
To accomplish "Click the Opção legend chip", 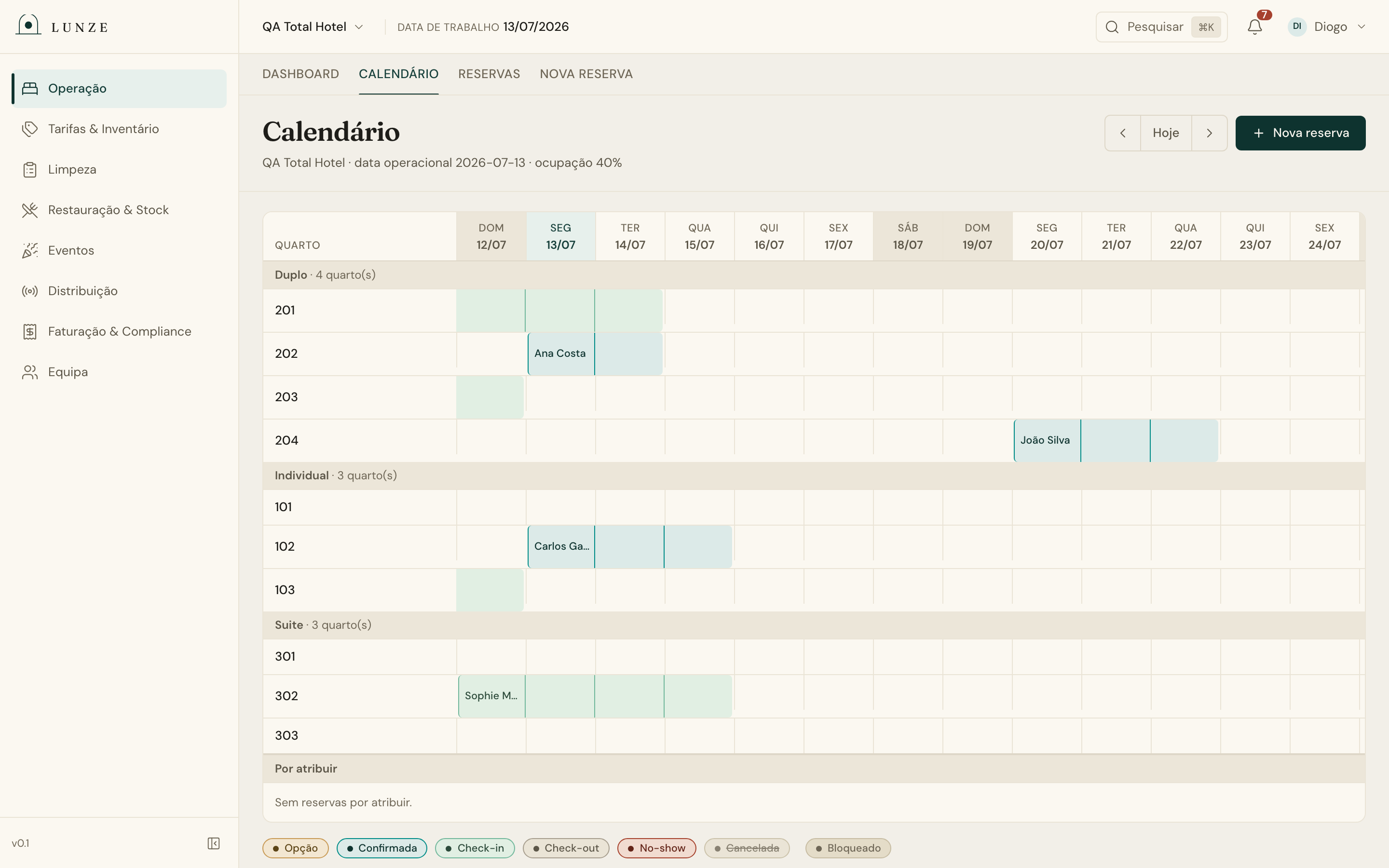I will [x=295, y=848].
